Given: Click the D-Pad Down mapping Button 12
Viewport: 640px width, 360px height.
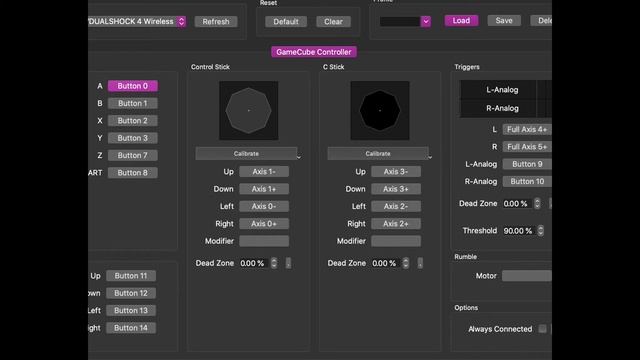Looking at the screenshot, I should [131, 293].
